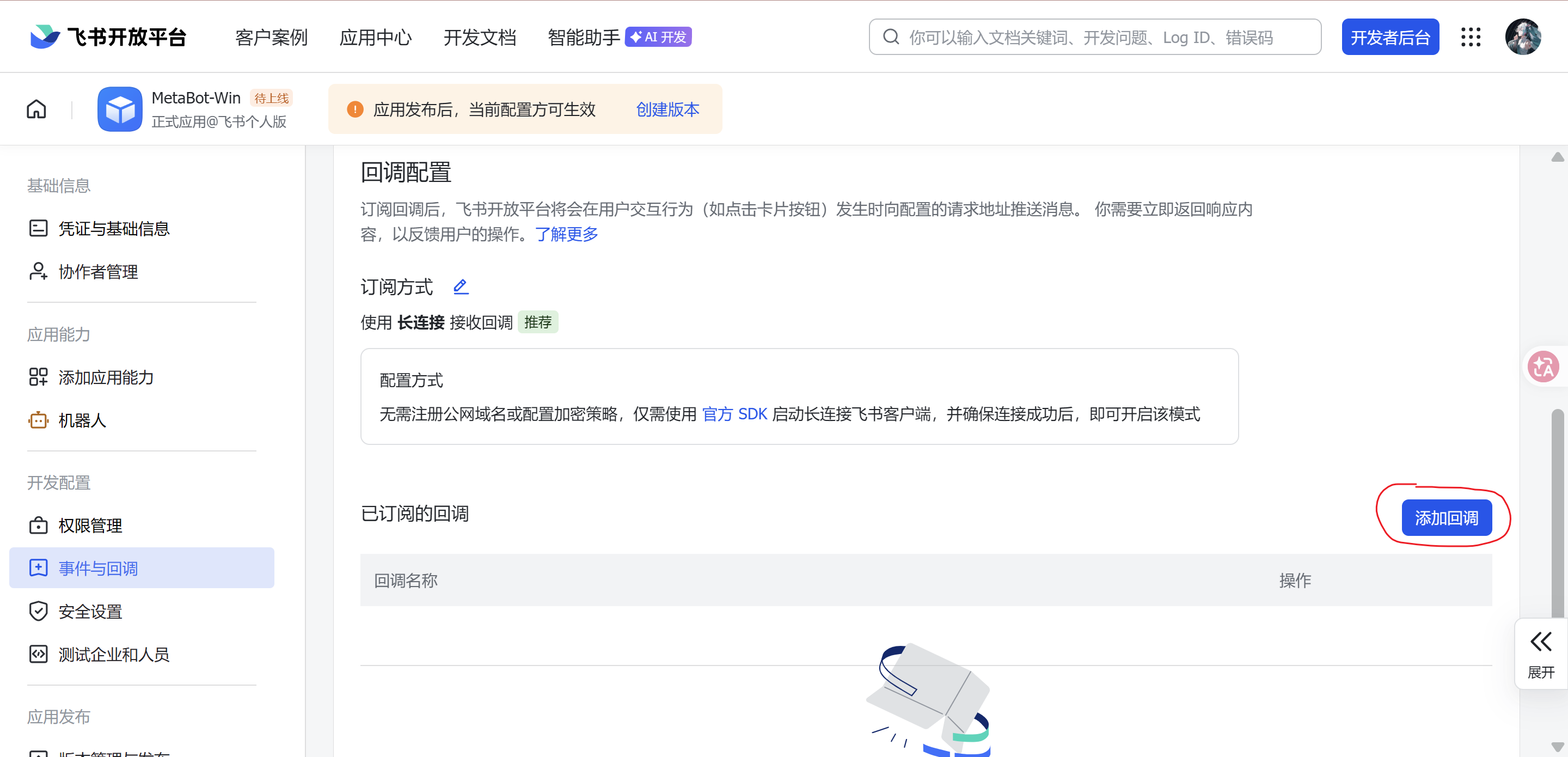Open 安全设置 in the sidebar
This screenshot has height=757, width=1568.
(x=90, y=612)
